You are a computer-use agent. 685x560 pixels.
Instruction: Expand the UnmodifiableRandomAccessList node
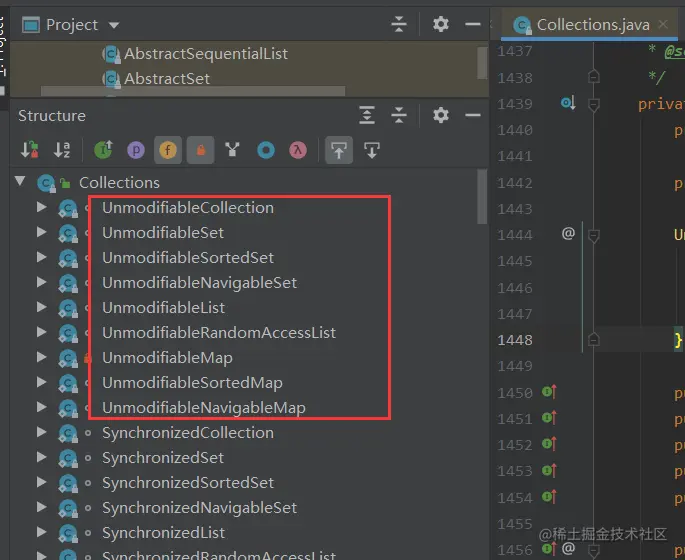click(x=42, y=332)
